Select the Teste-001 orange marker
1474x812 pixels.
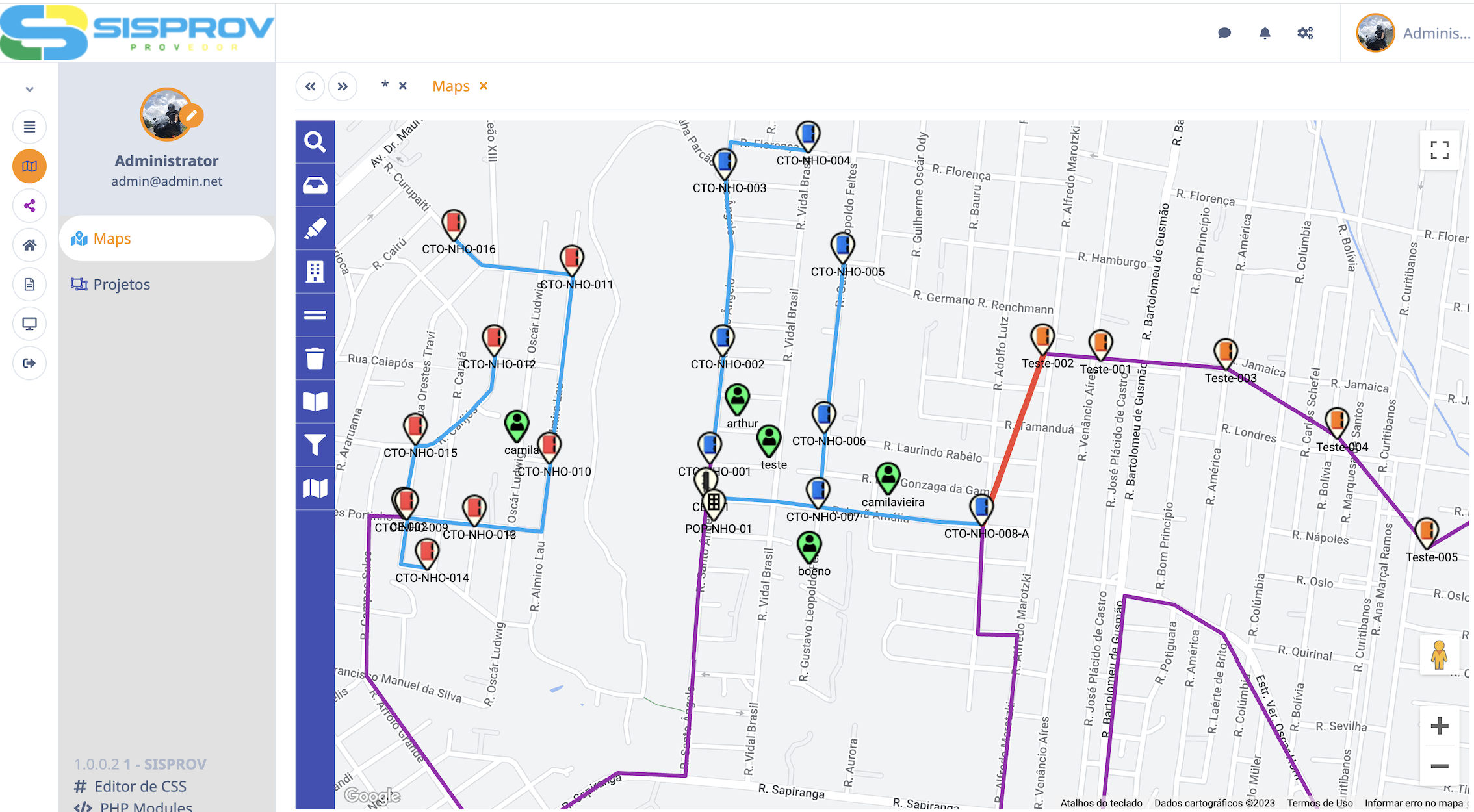pyautogui.click(x=1101, y=345)
